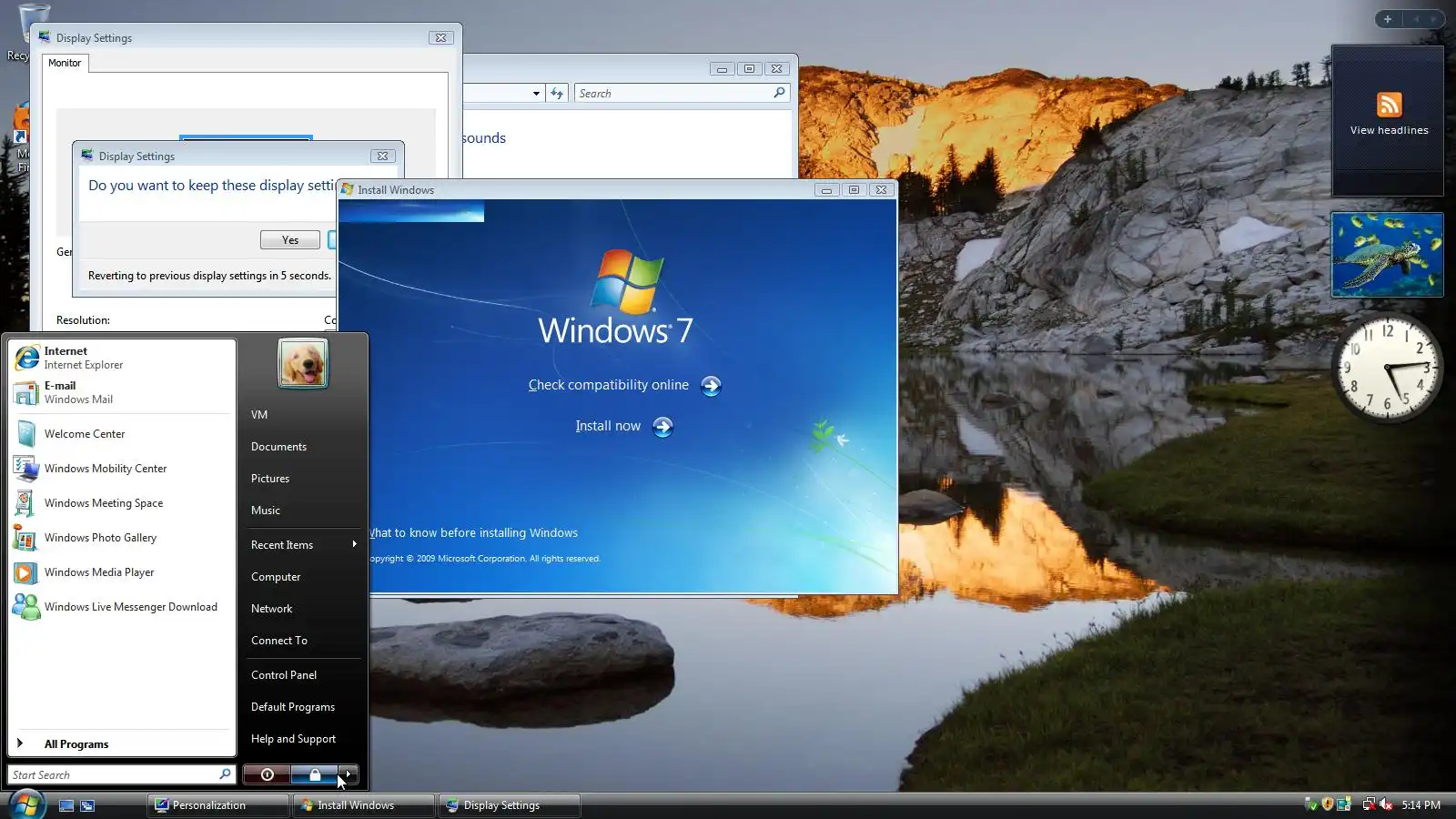1456x819 pixels.
Task: Start Windows Meeting Space icon
Action: point(26,503)
